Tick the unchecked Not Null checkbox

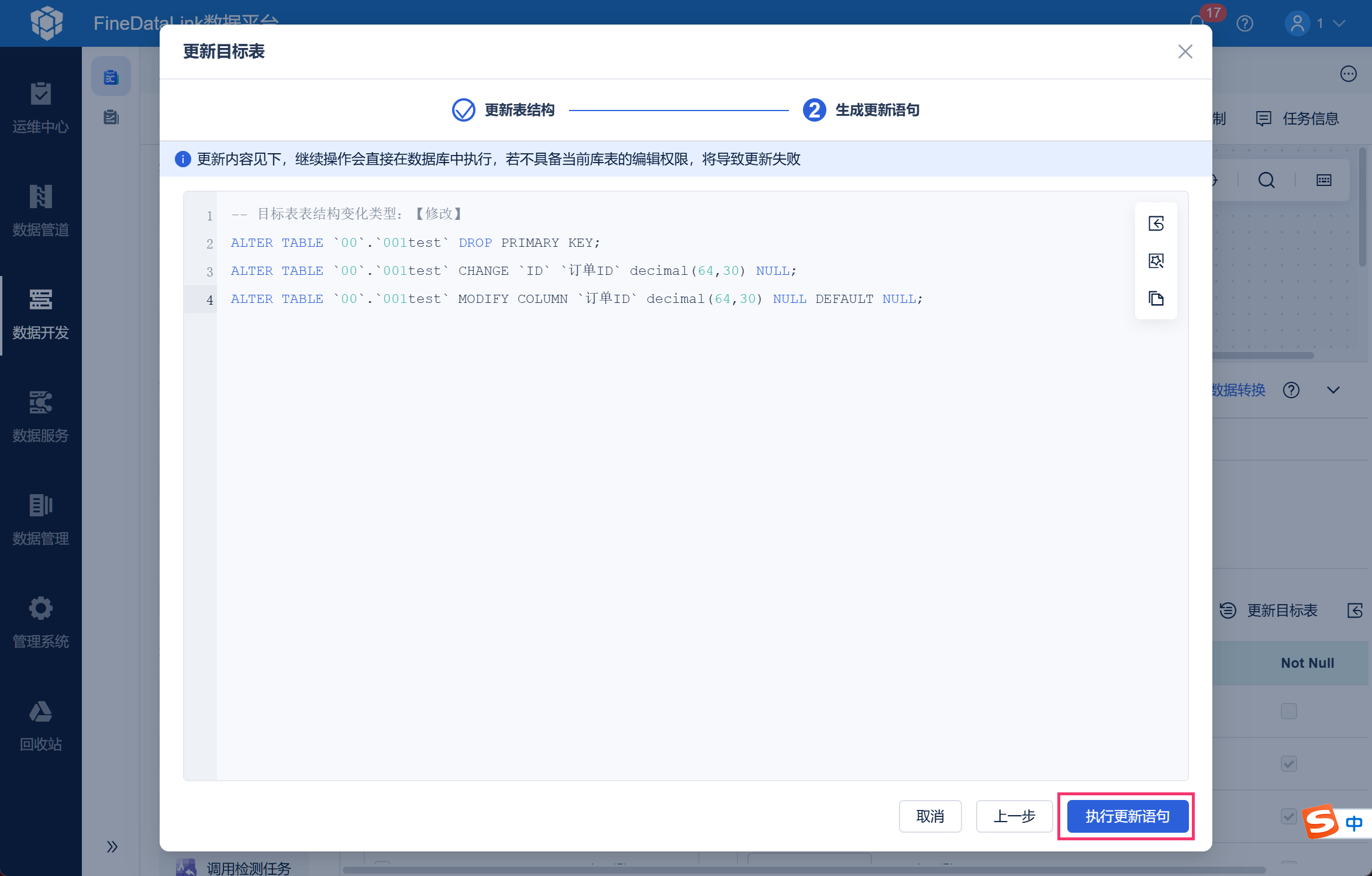pyautogui.click(x=1289, y=711)
